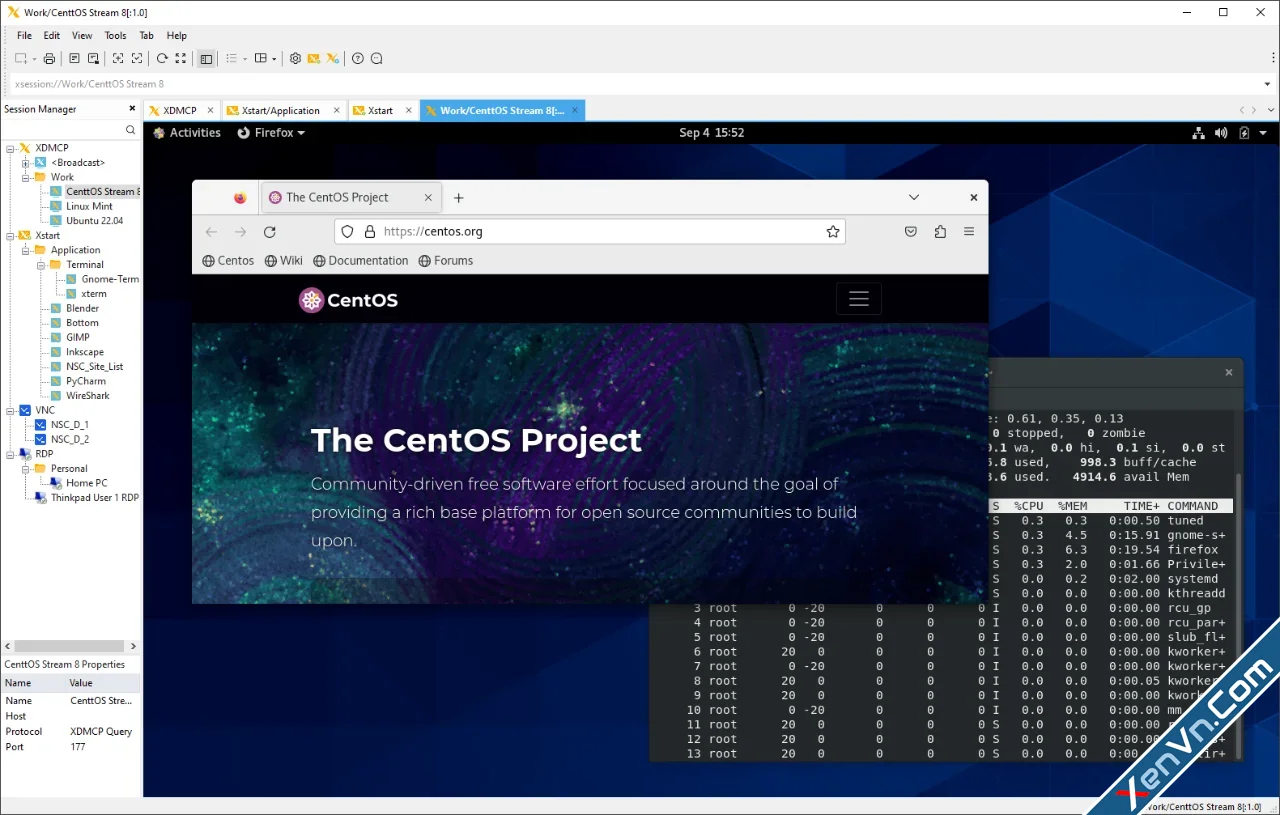This screenshot has width=1280, height=815.
Task: Switch to the Xstart tab
Action: point(380,110)
